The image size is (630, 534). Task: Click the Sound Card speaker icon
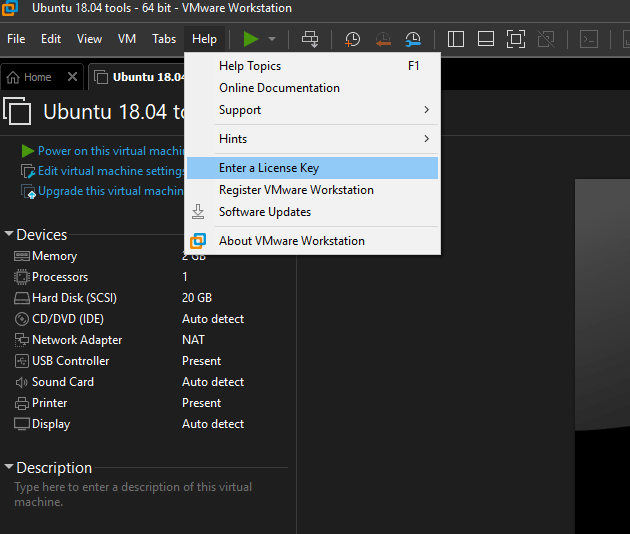(x=22, y=382)
